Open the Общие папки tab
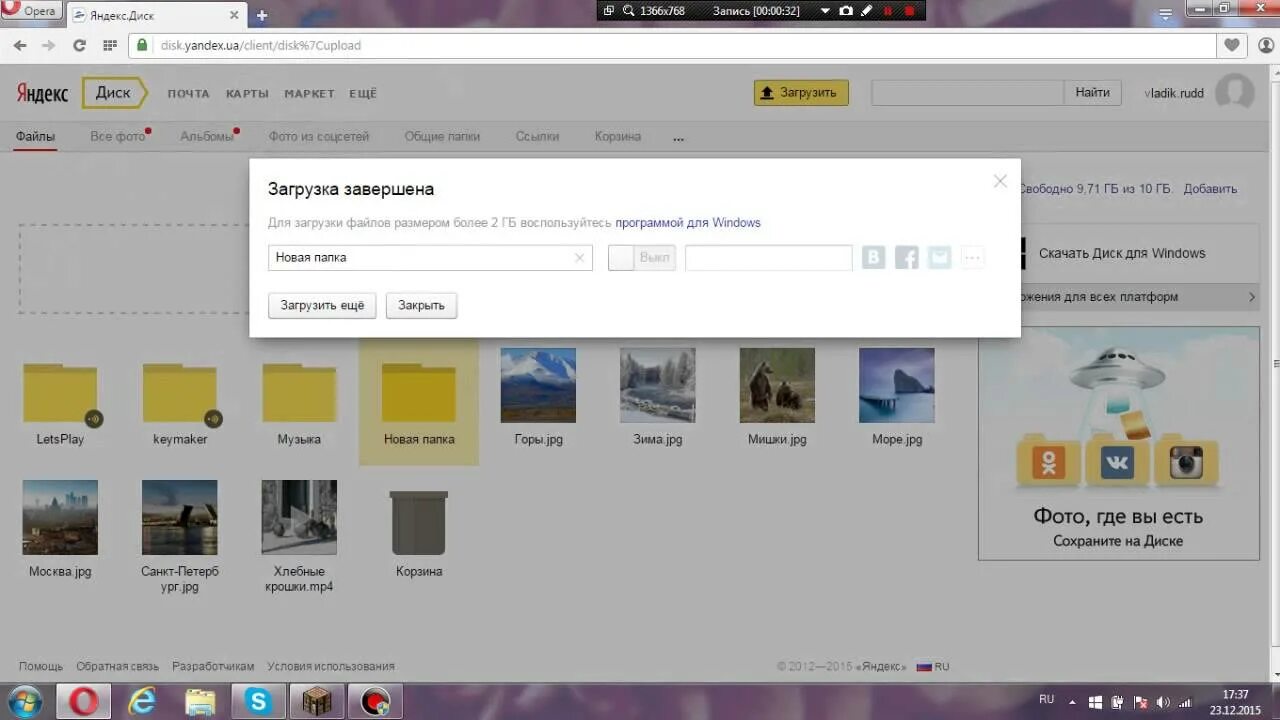Viewport: 1280px width, 720px height. (442, 137)
